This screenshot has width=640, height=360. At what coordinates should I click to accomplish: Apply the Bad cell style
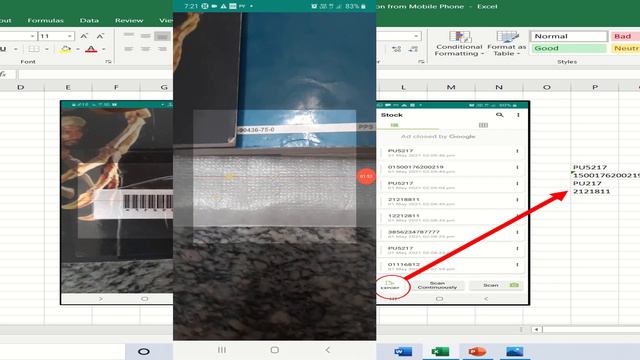625,36
